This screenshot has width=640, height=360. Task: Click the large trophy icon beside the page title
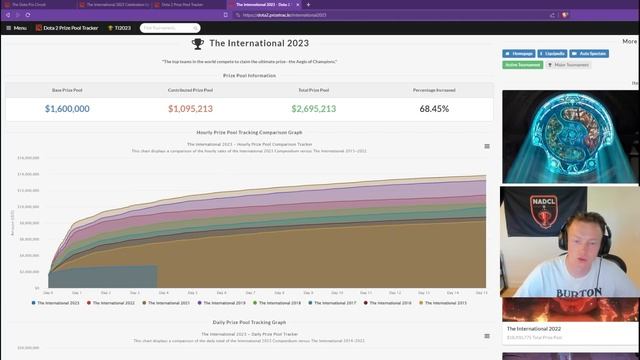click(198, 43)
